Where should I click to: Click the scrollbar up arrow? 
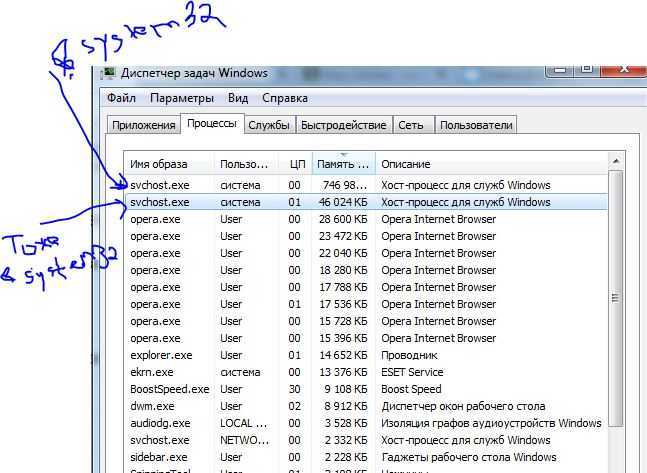click(x=616, y=161)
